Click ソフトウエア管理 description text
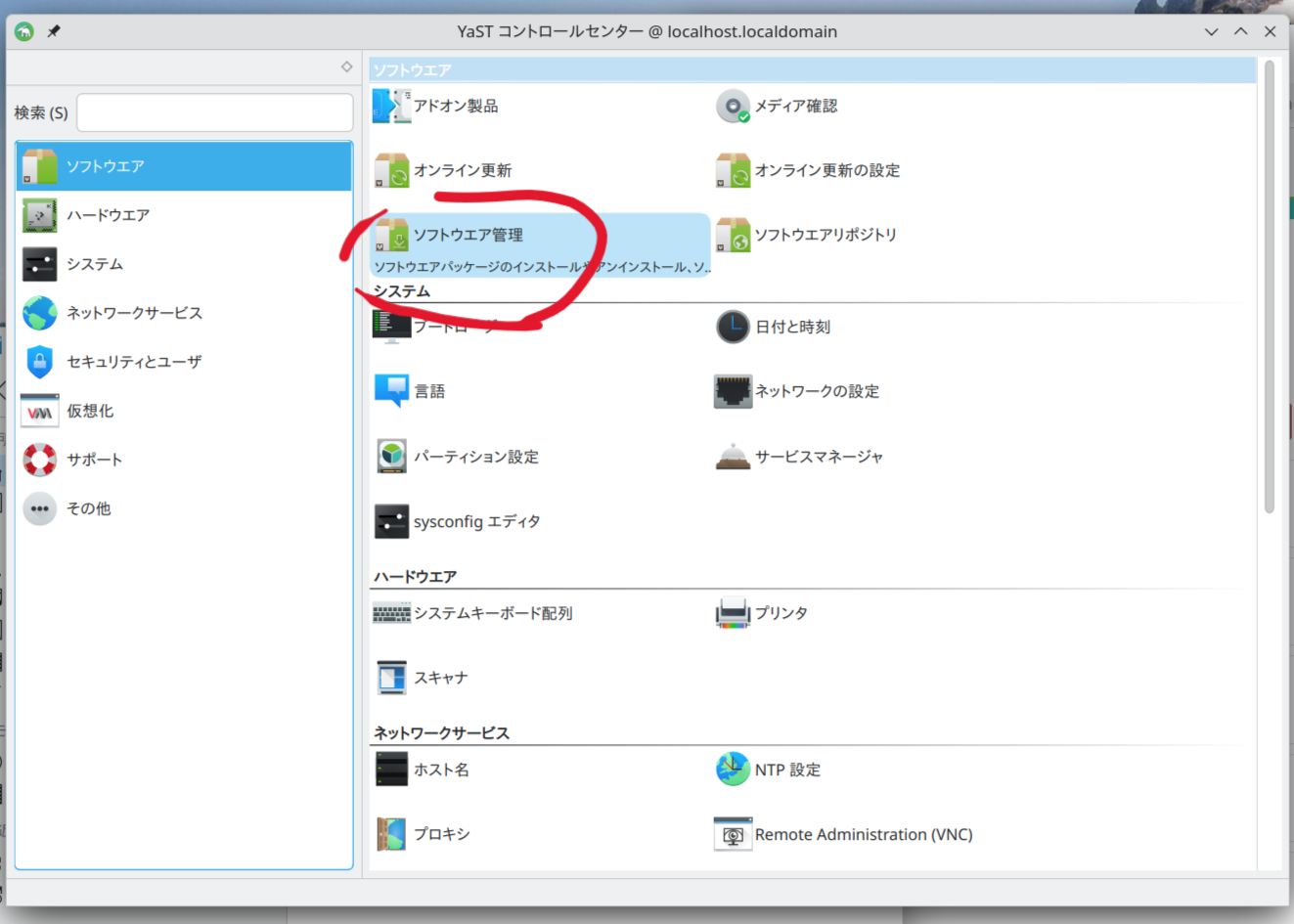This screenshot has height=924, width=1294. click(542, 267)
